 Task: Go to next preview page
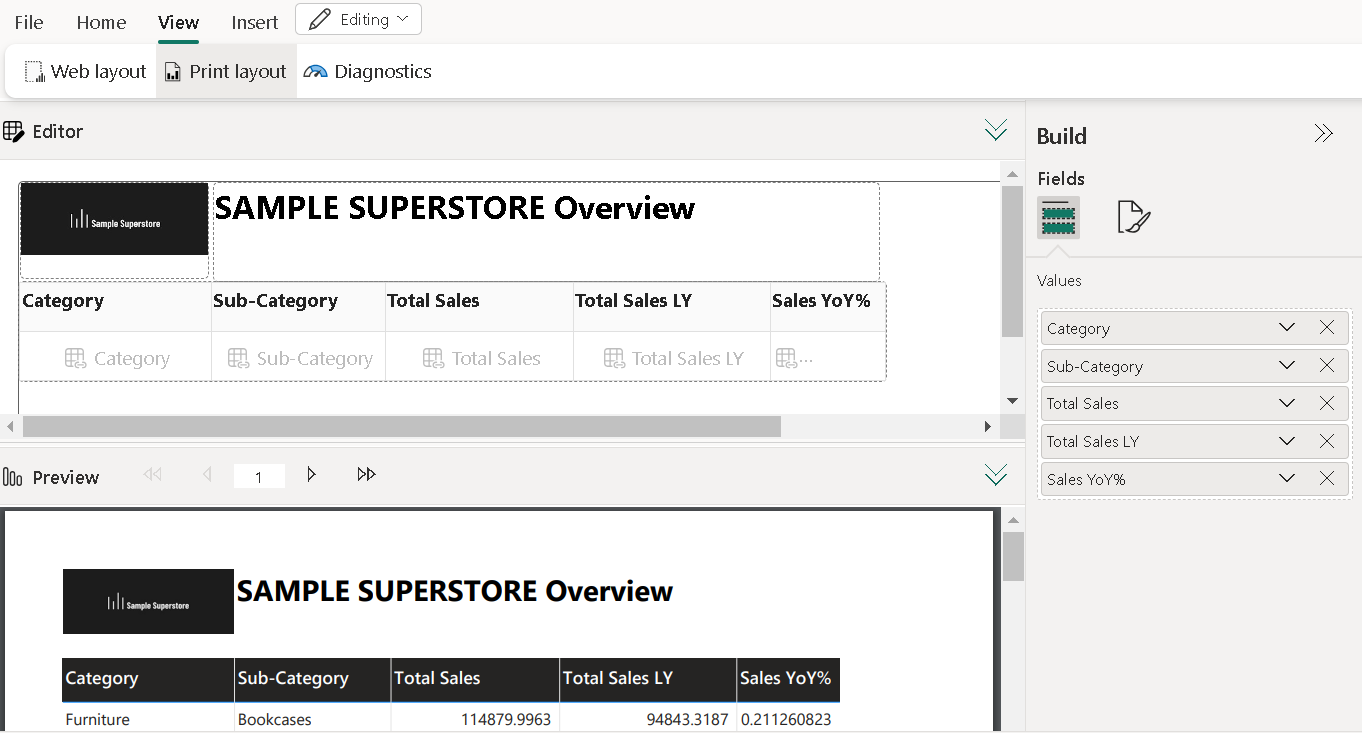311,475
